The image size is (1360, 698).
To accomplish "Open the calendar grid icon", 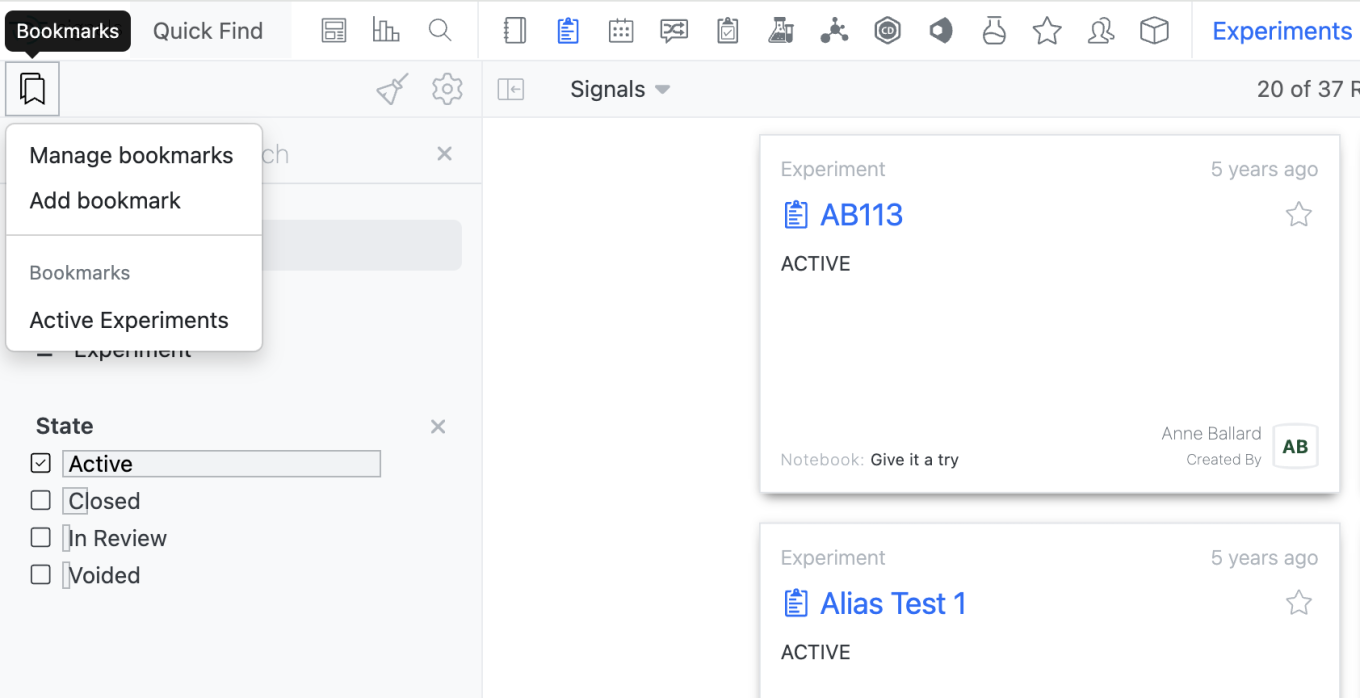I will (x=621, y=31).
